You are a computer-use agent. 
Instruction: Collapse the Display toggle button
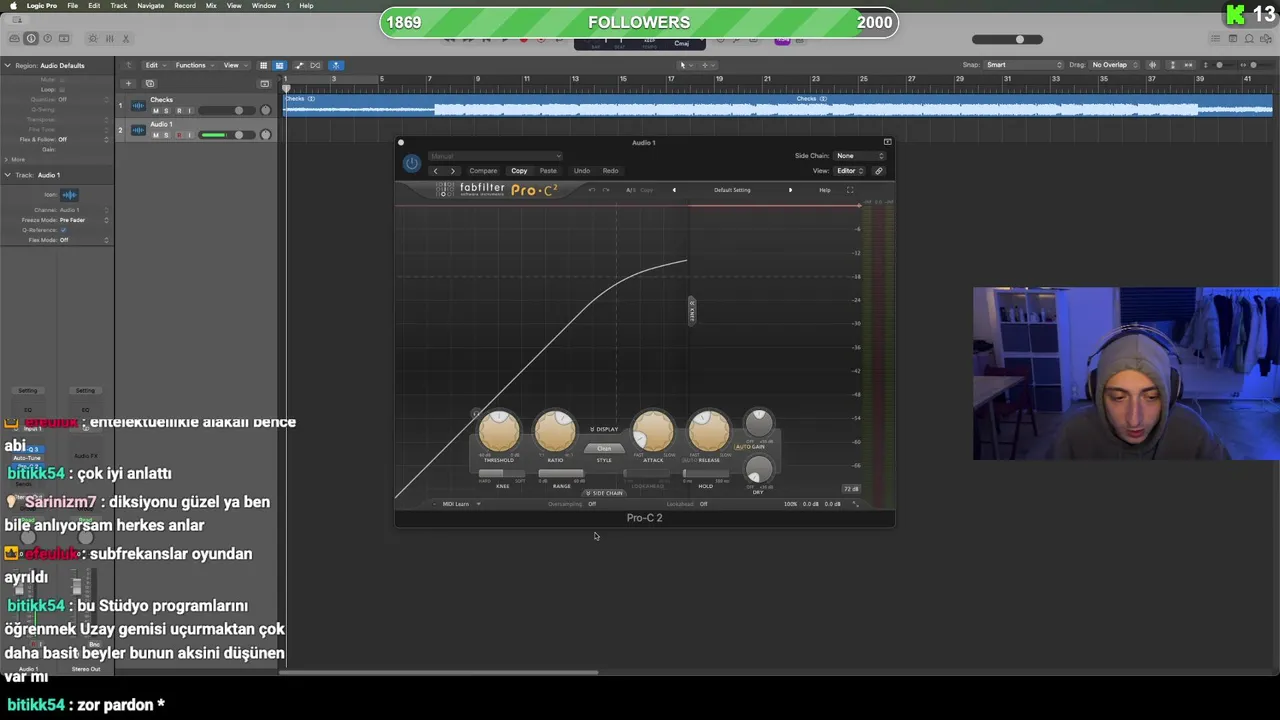(x=604, y=429)
